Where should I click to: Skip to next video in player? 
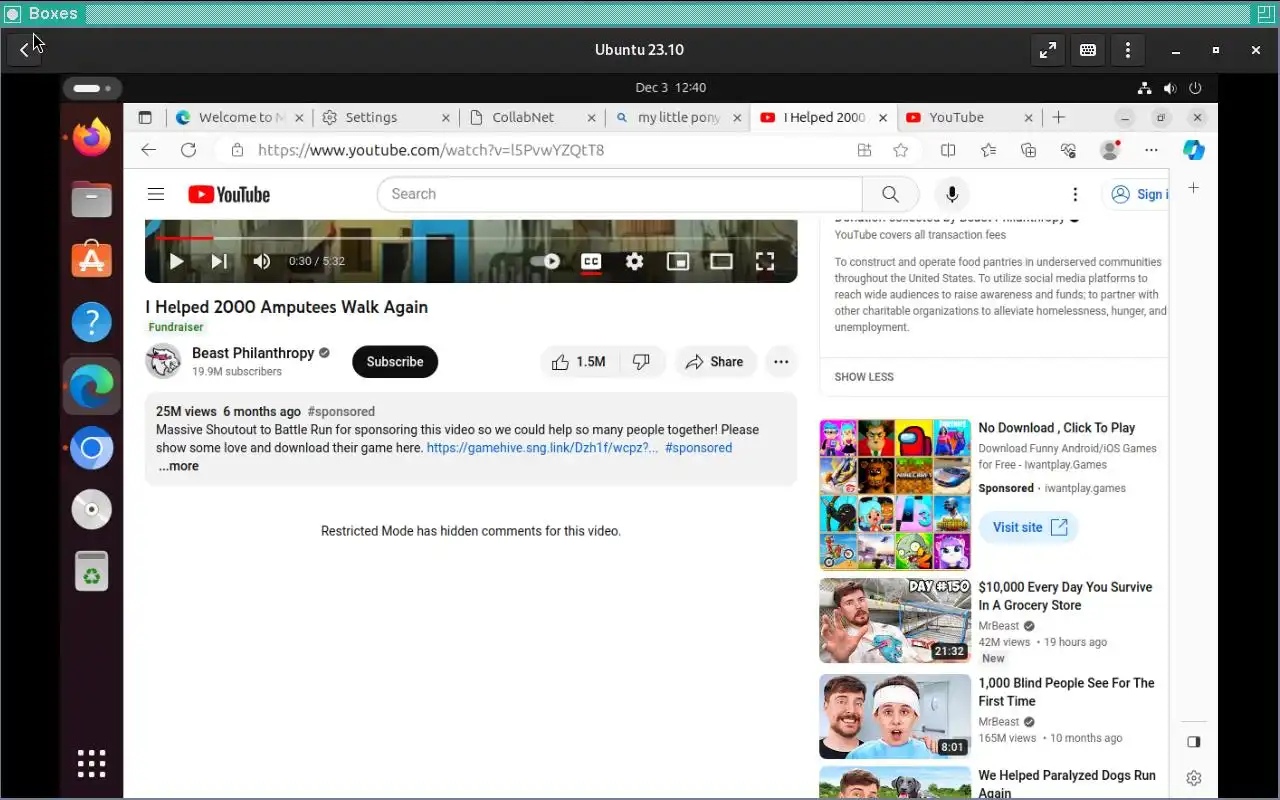(x=219, y=262)
